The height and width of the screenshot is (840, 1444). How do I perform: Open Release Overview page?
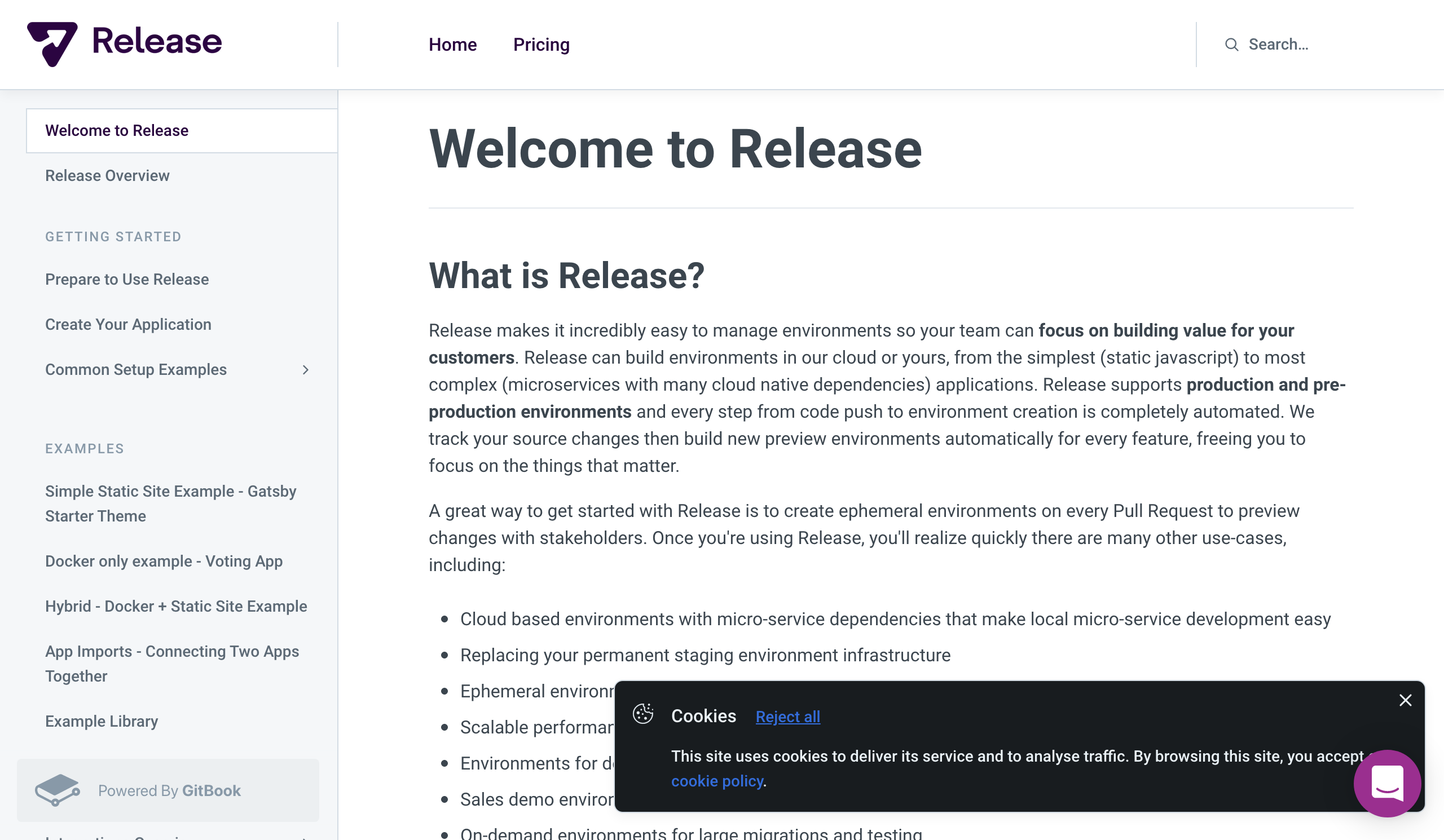[107, 176]
